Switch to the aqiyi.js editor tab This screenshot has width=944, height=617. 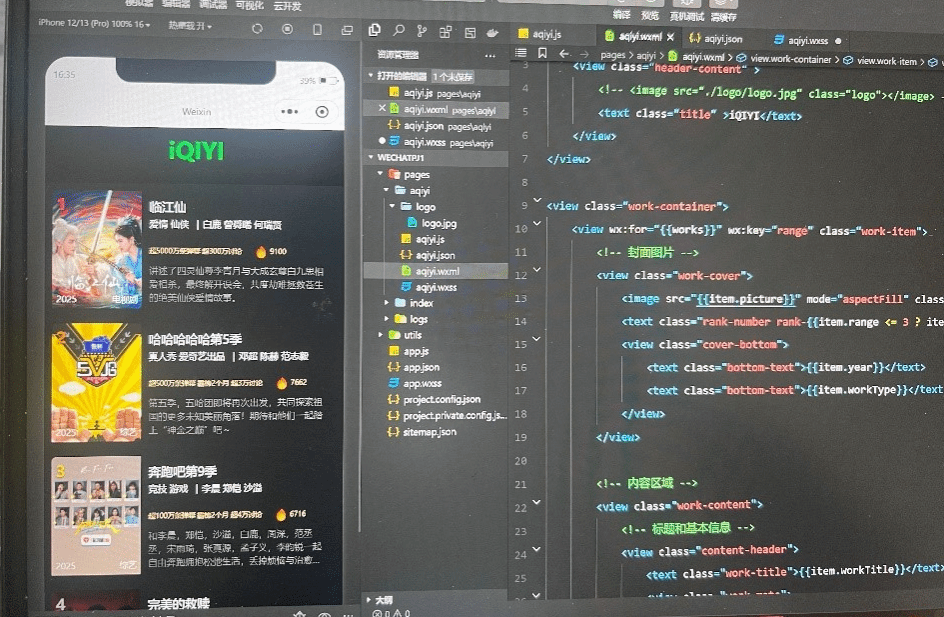(545, 35)
